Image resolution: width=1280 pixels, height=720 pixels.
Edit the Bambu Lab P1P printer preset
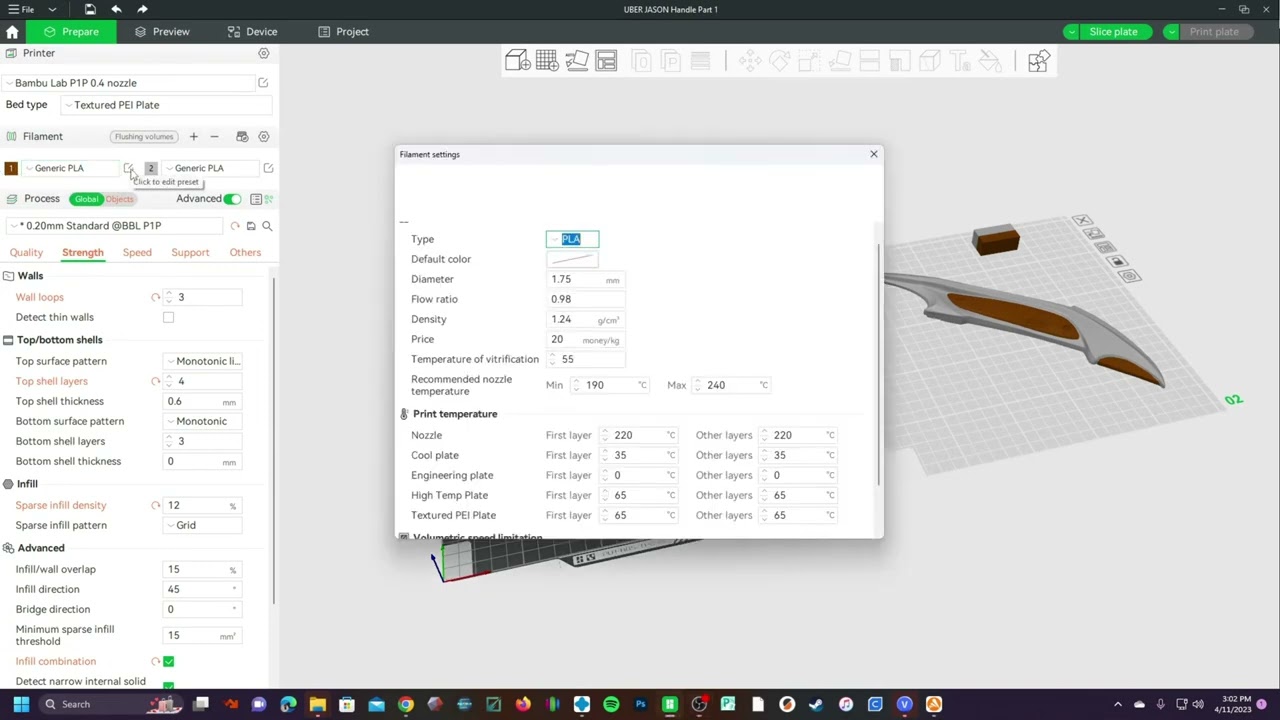(263, 83)
